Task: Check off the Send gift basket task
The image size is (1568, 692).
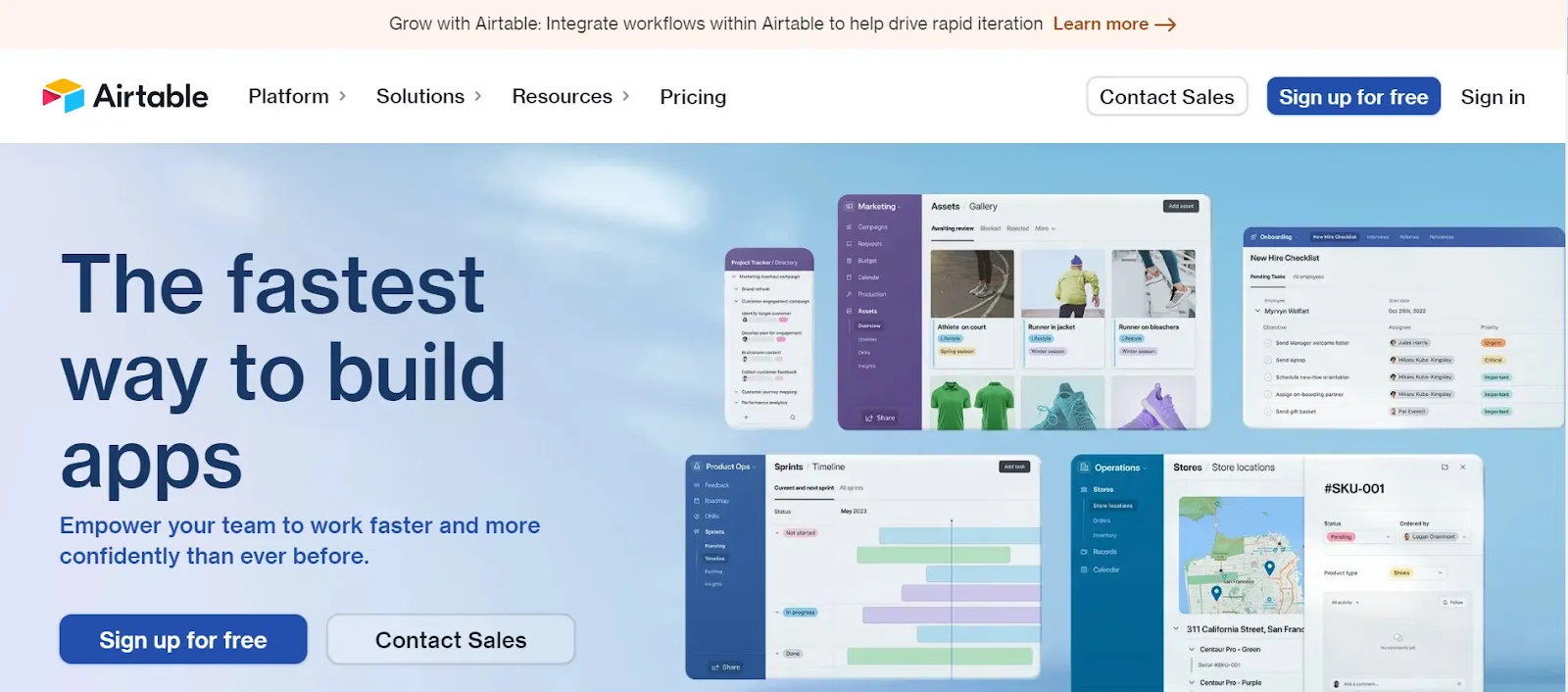Action: coord(1267,412)
